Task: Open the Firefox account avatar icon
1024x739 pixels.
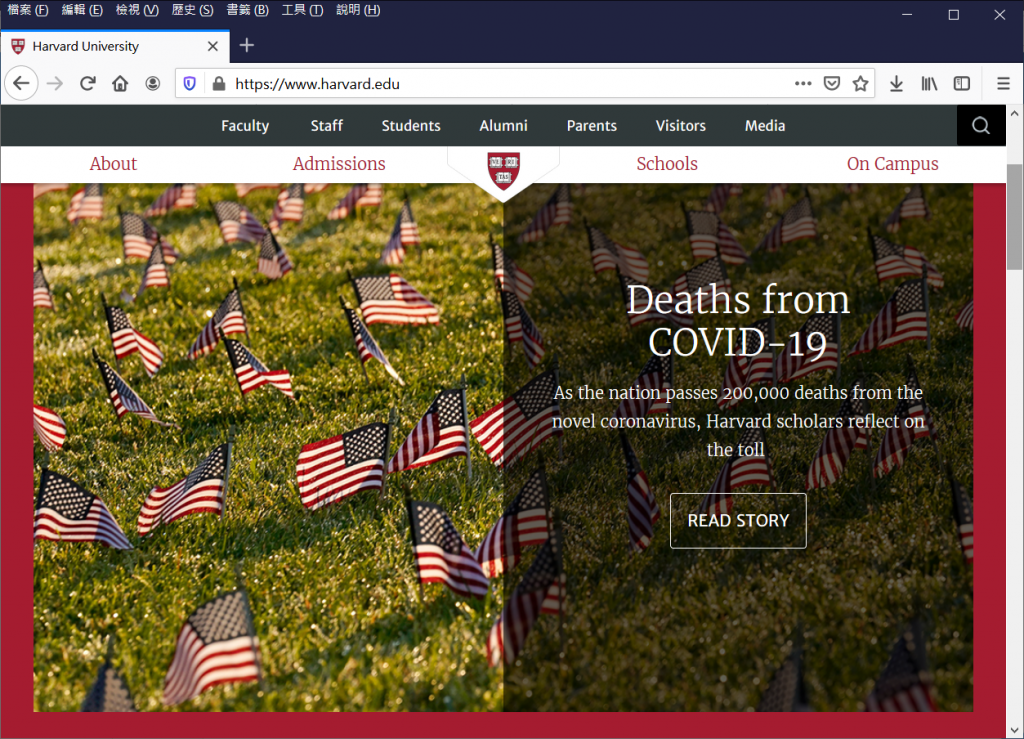Action: [x=153, y=84]
